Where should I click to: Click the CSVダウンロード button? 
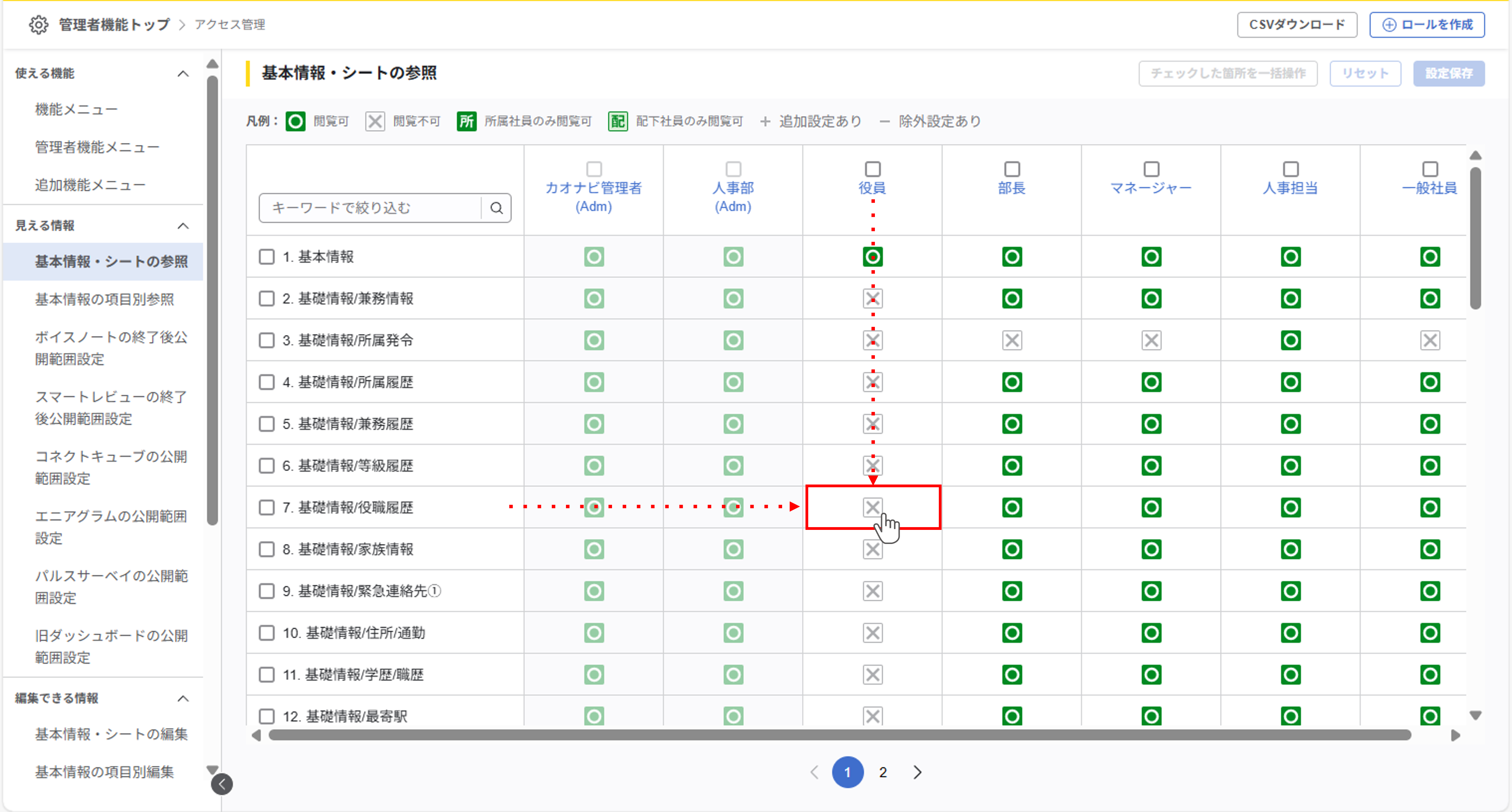(x=1297, y=25)
